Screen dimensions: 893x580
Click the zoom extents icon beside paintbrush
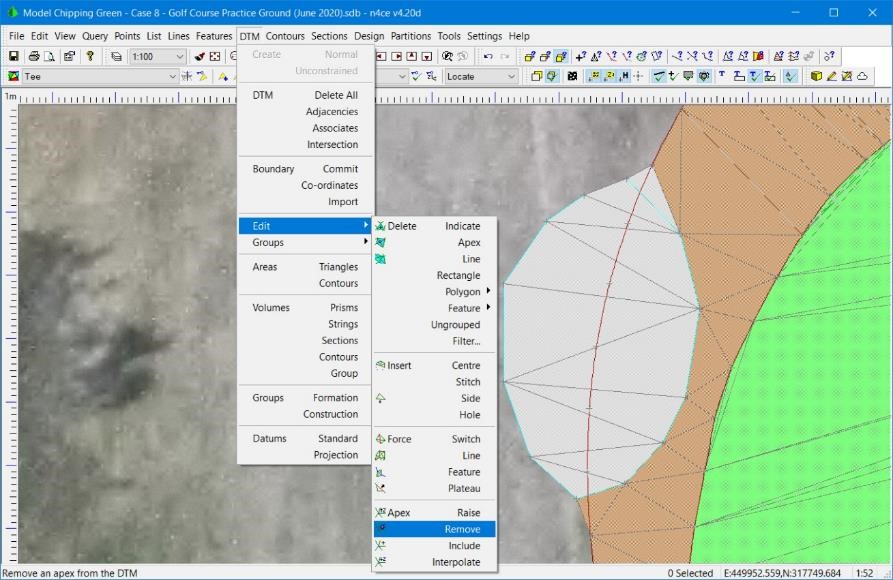point(215,56)
